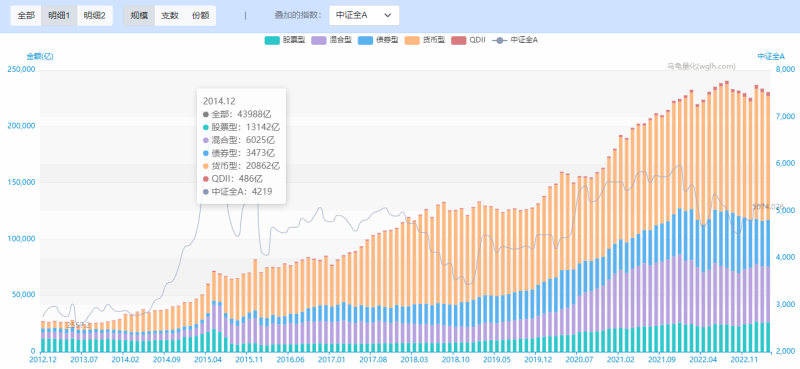The width and height of the screenshot is (800, 369).
Task: Click the 5,000 right-axis value
Action: (786, 210)
